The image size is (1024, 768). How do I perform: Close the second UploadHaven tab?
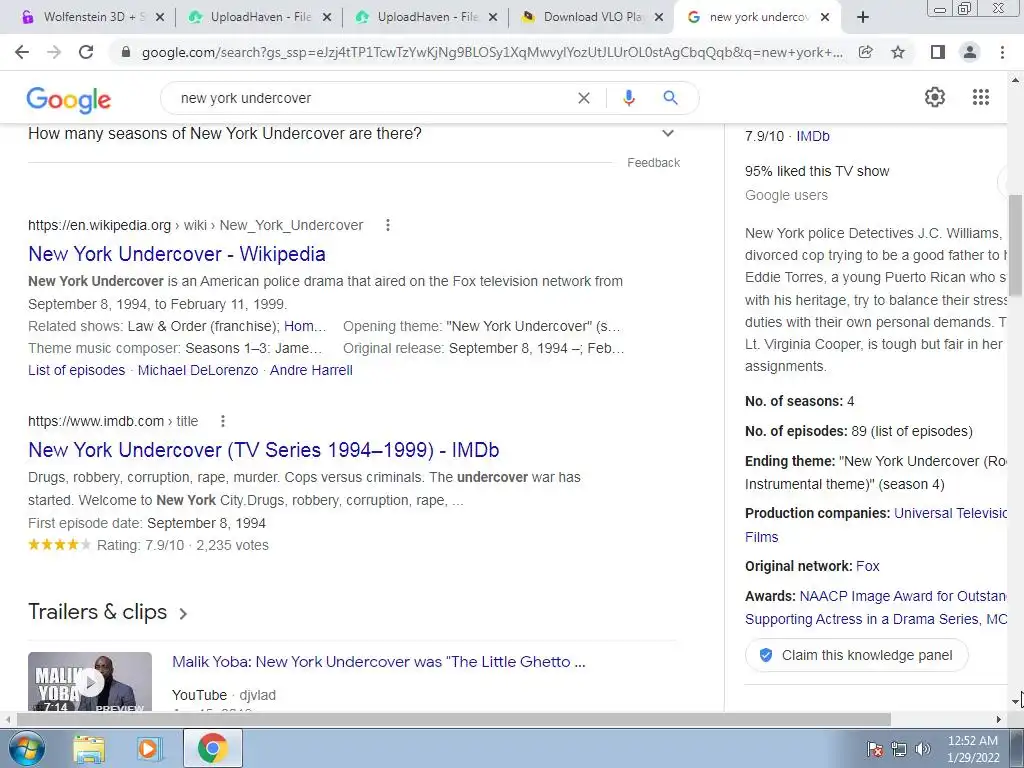click(494, 17)
